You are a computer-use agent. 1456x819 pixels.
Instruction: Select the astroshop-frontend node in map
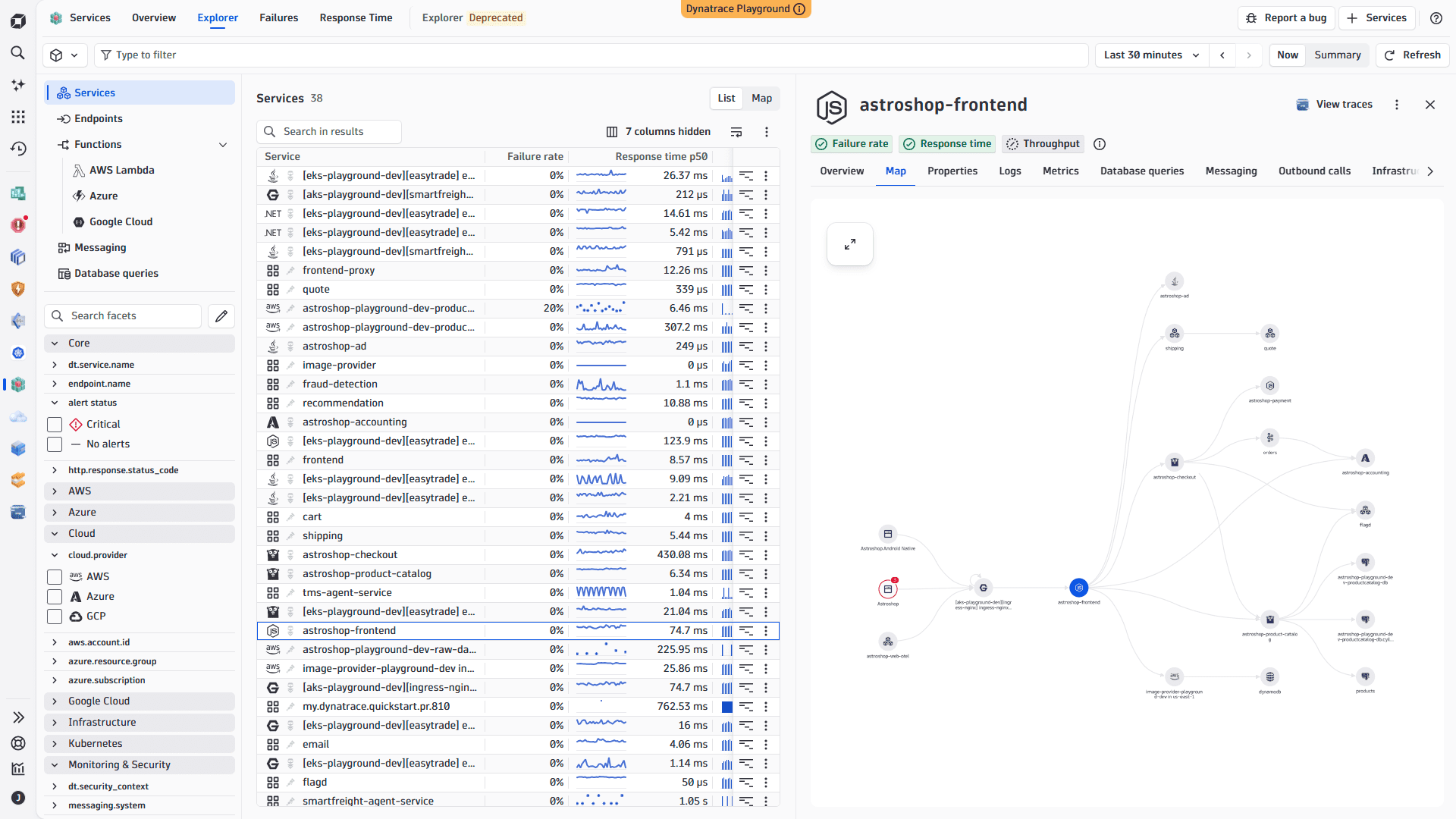pos(1078,588)
